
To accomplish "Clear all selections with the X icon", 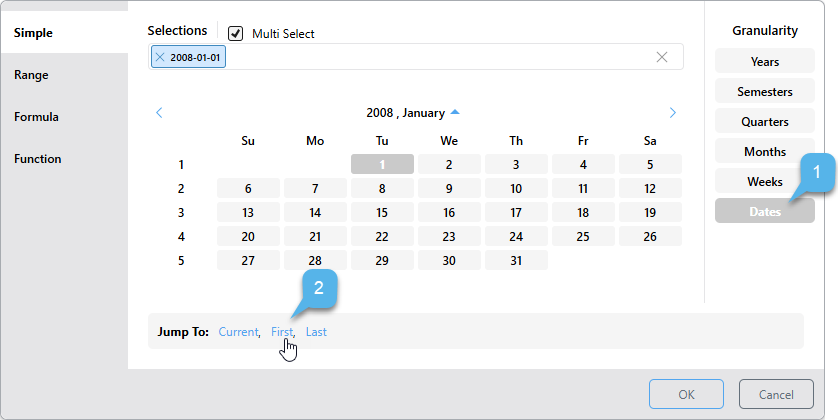I will coord(661,57).
